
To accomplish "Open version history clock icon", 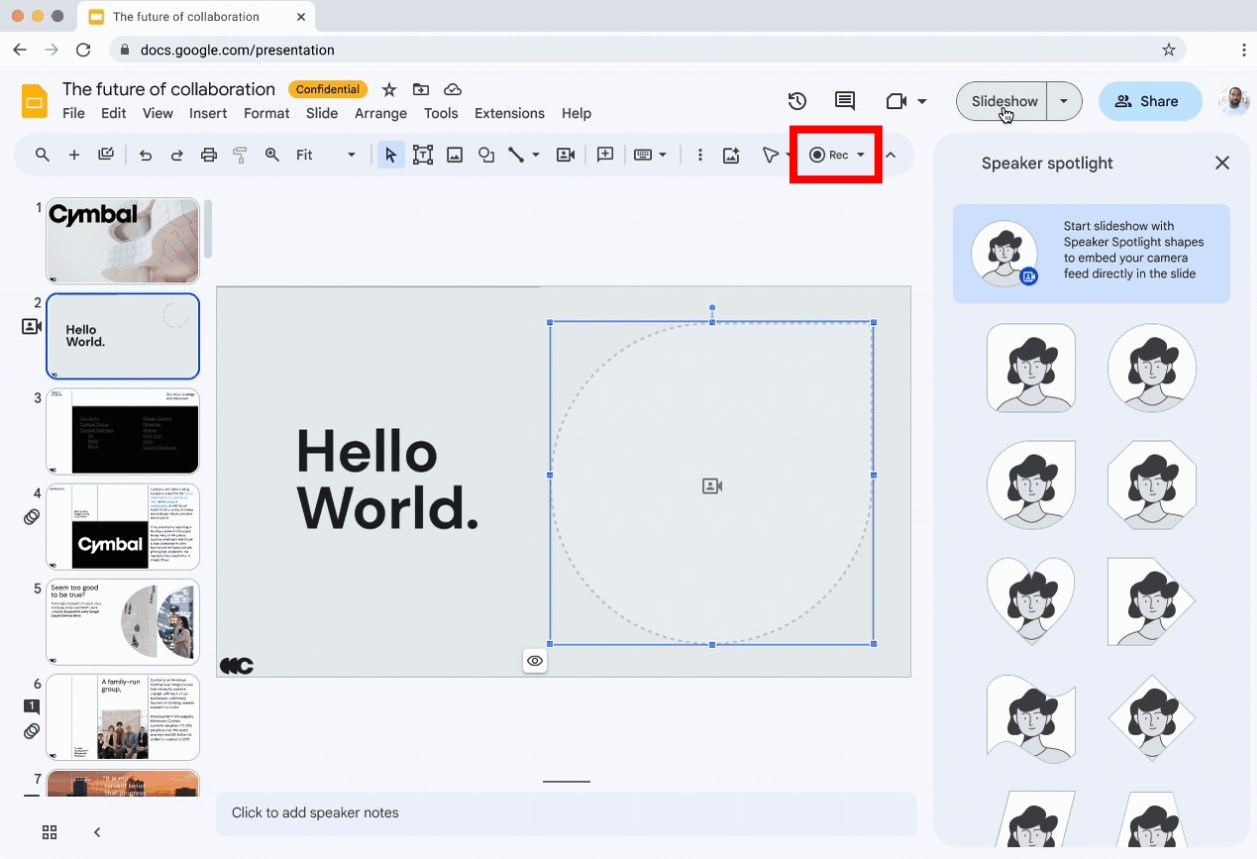I will point(797,101).
